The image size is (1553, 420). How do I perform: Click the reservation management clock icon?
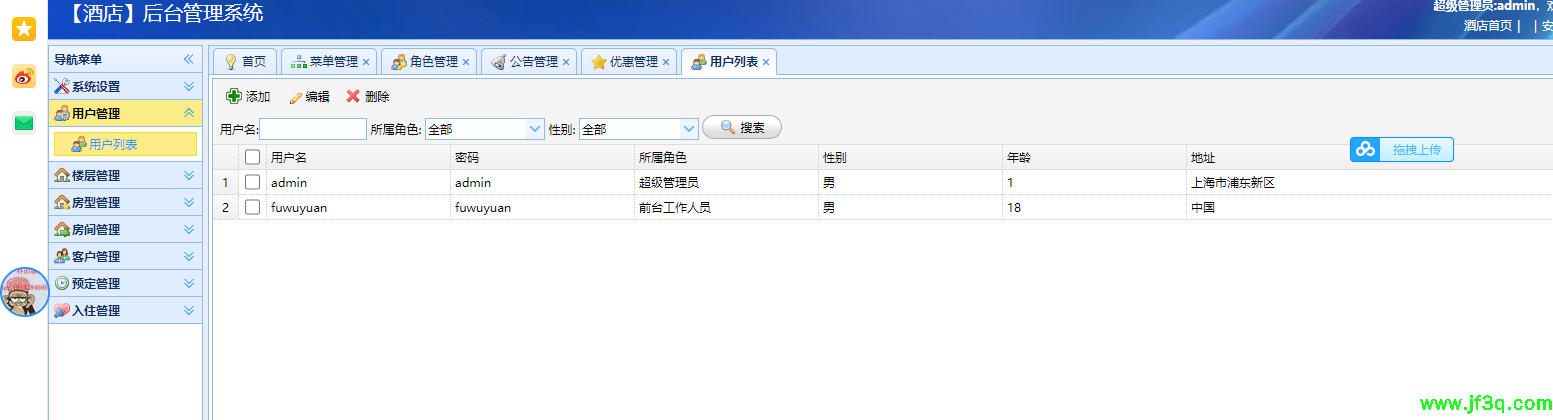[x=62, y=283]
